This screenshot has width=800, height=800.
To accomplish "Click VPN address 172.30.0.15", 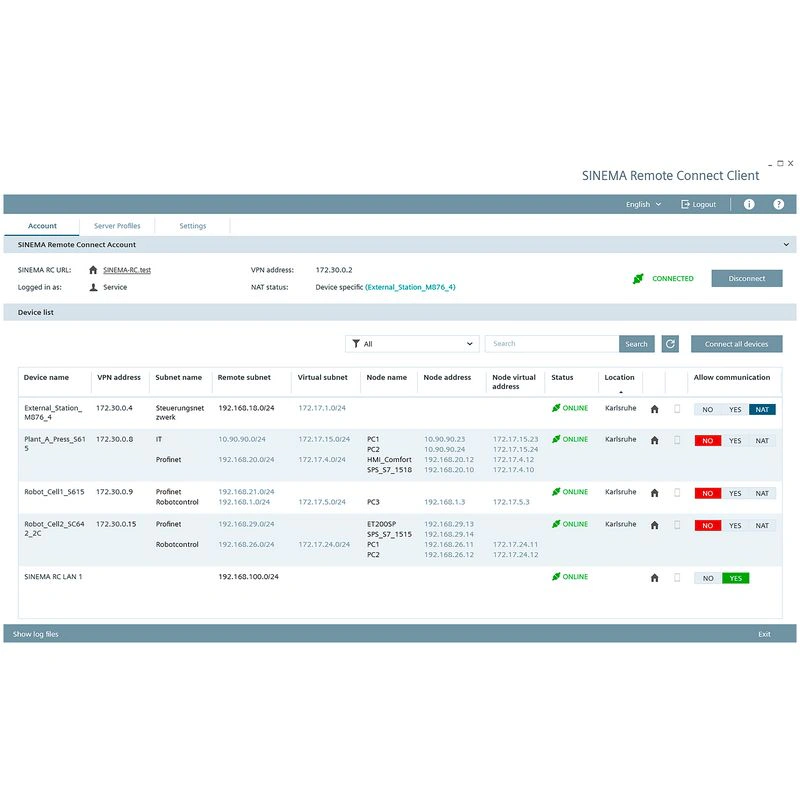I will tap(116, 524).
